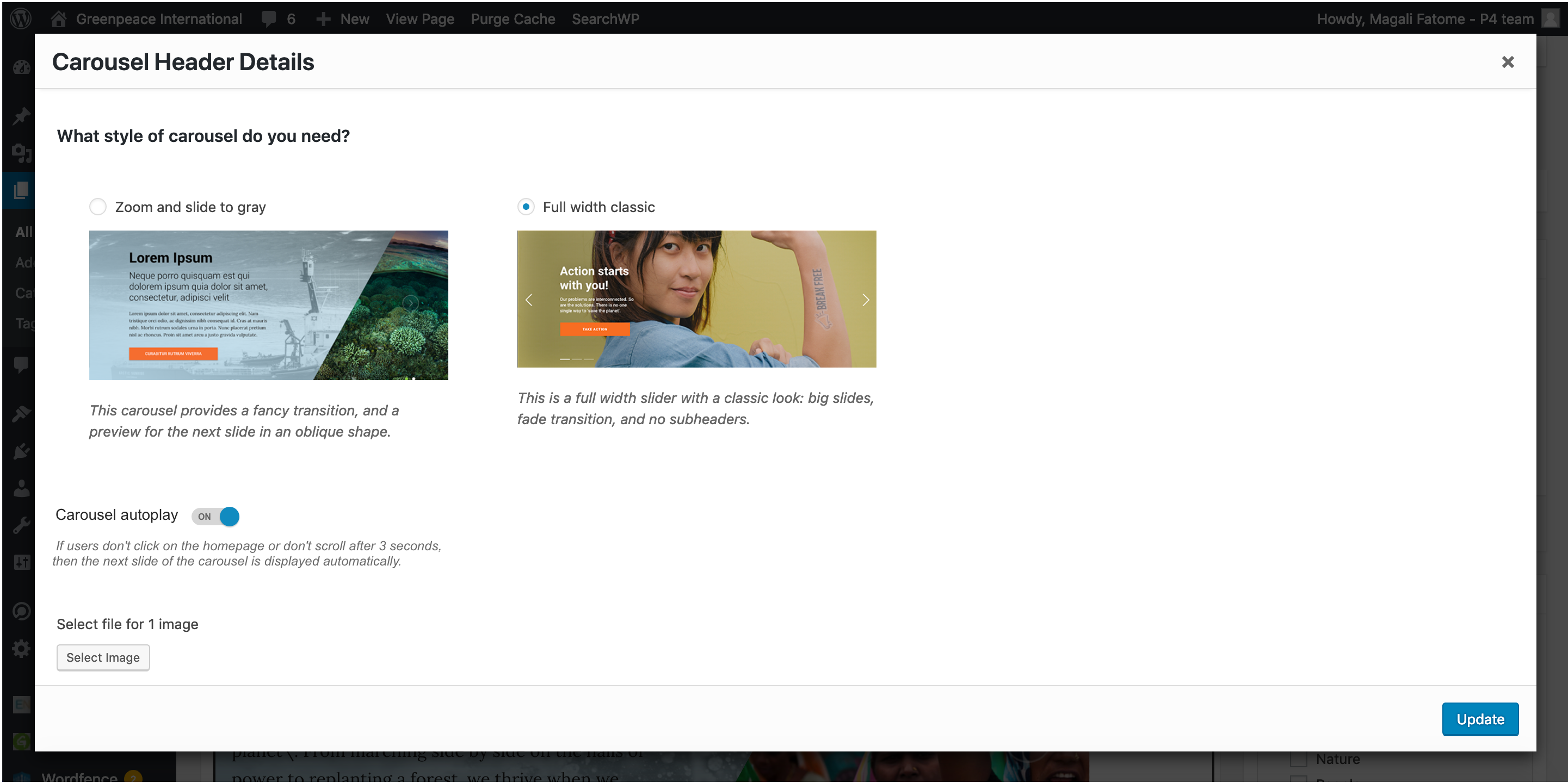Click the blue Update button
The image size is (1568, 783).
[1480, 719]
